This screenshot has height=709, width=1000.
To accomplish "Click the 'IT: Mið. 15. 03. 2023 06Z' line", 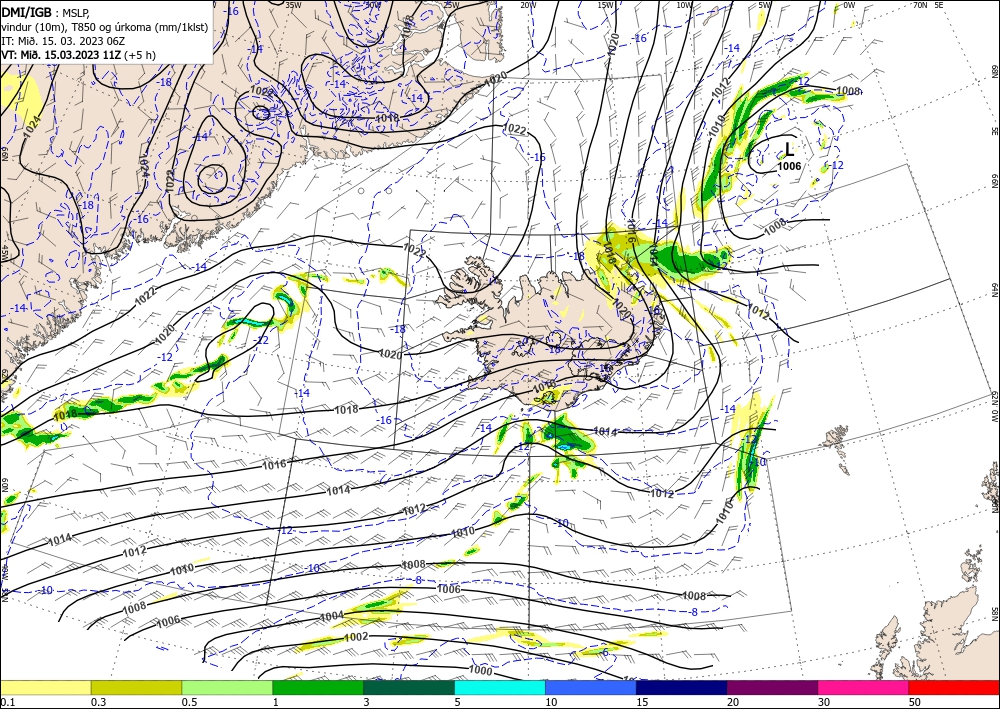I will 63,41.
